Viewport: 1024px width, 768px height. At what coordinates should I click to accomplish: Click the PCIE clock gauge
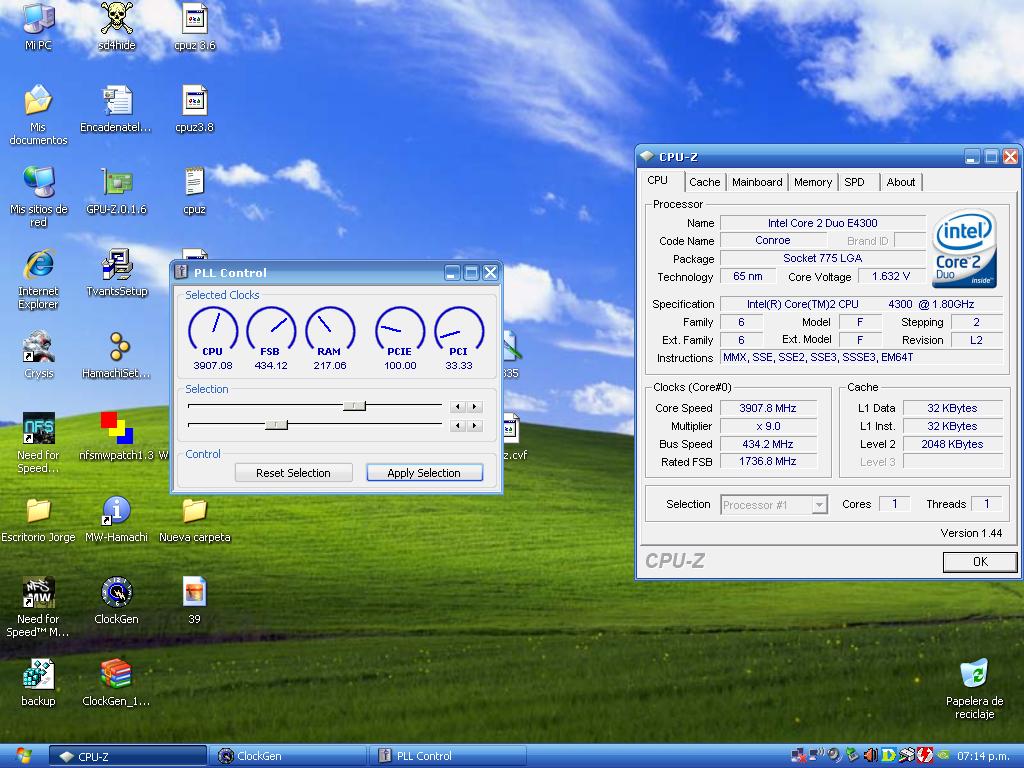400,332
